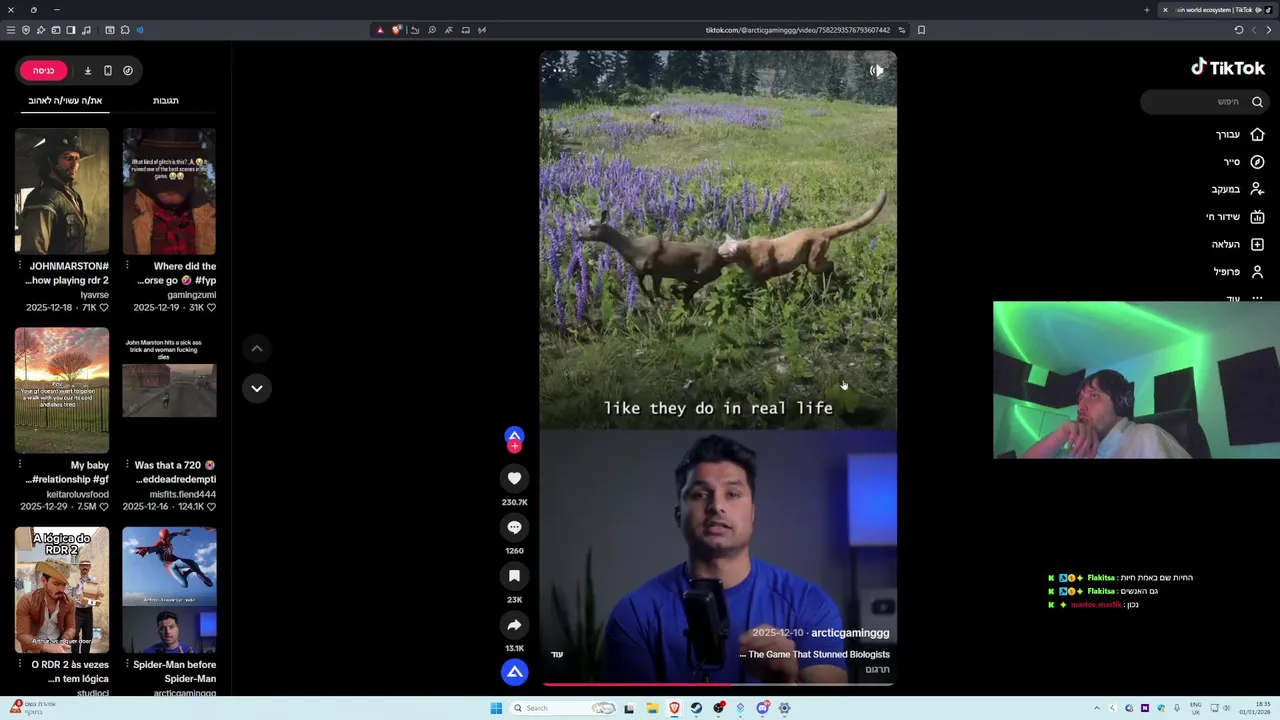
Task: Click the Windows taskbar Search box
Action: pyautogui.click(x=563, y=708)
